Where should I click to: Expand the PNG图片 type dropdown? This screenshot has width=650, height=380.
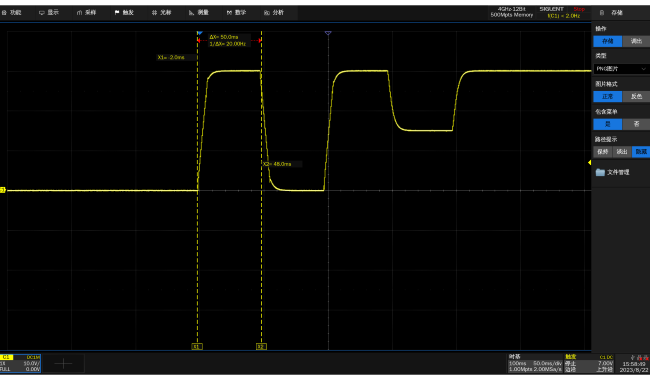[621, 69]
